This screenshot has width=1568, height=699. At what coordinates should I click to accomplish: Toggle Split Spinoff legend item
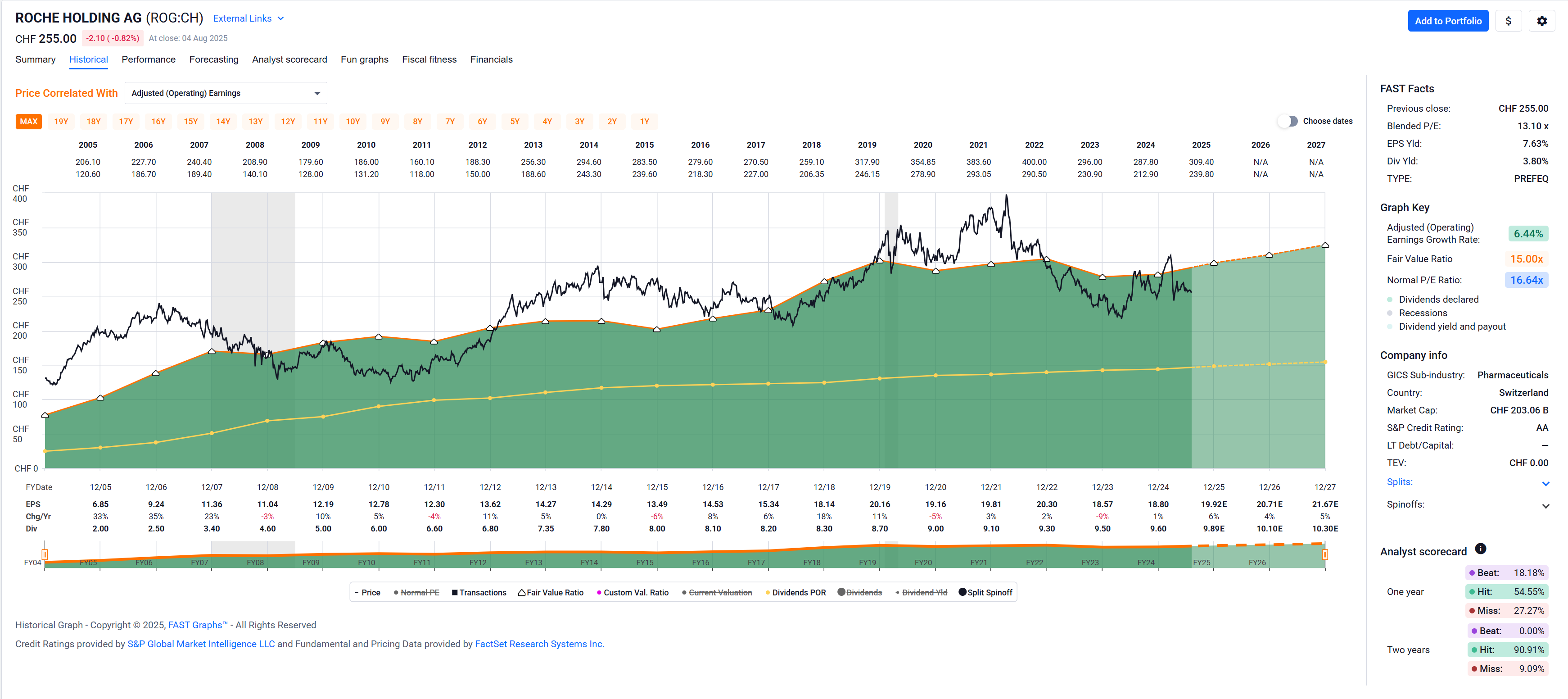tap(985, 592)
